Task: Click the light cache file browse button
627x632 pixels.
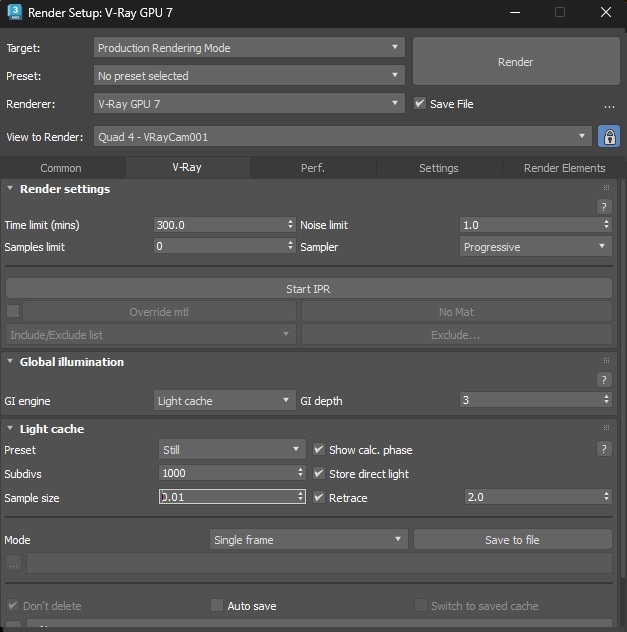Action: click(x=14, y=563)
